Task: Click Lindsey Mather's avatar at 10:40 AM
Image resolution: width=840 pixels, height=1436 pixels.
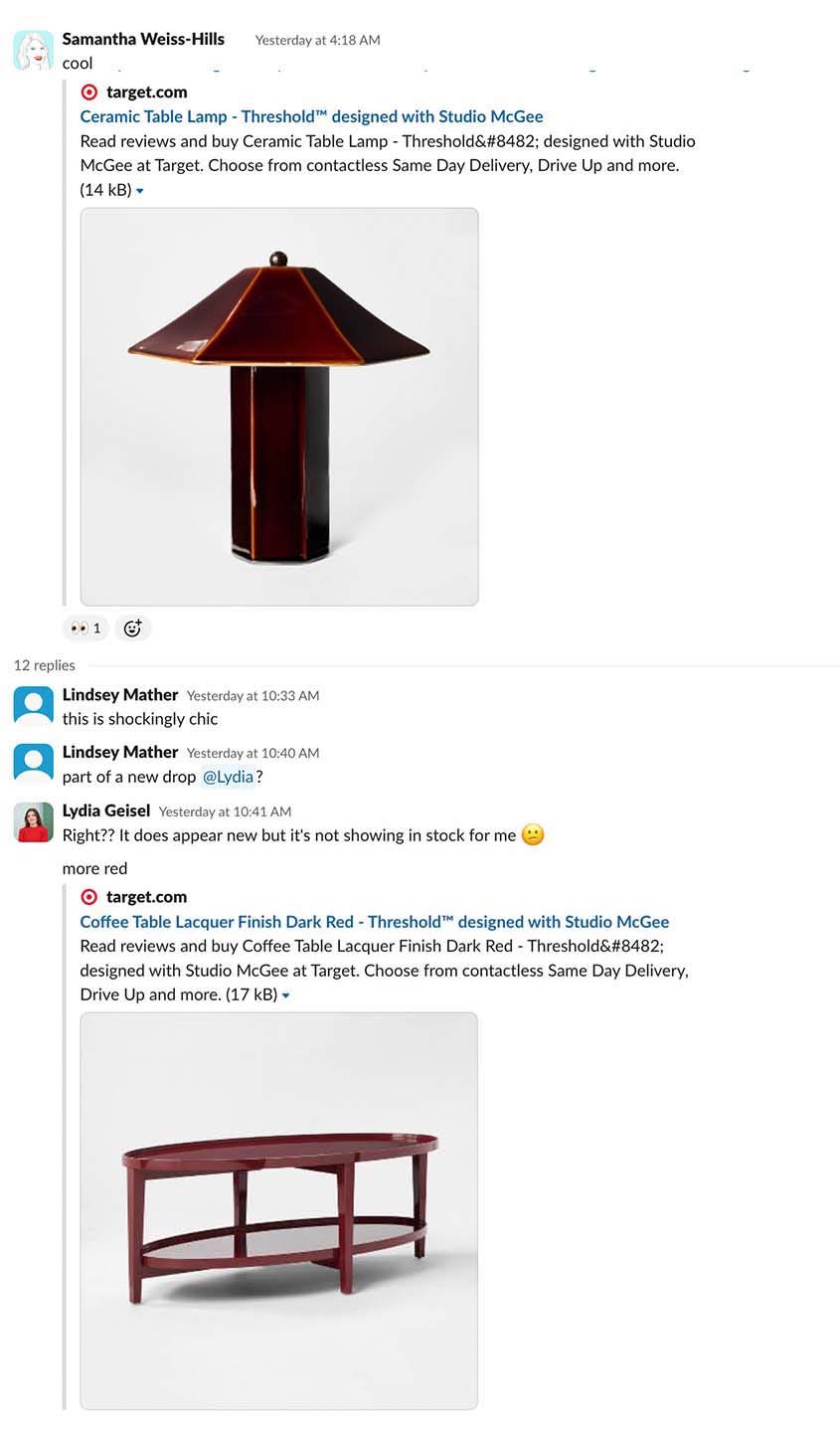Action: tap(33, 763)
